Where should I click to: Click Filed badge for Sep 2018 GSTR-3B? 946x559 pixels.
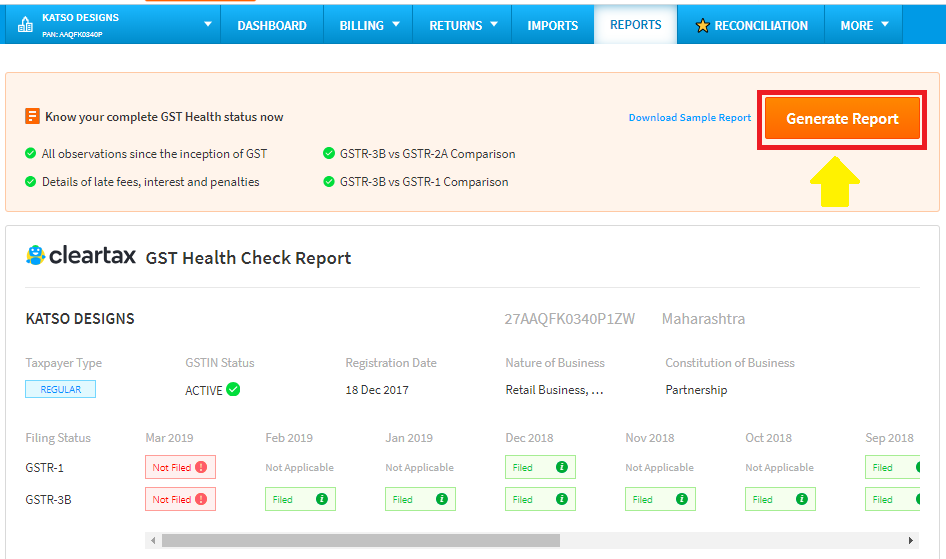892,499
